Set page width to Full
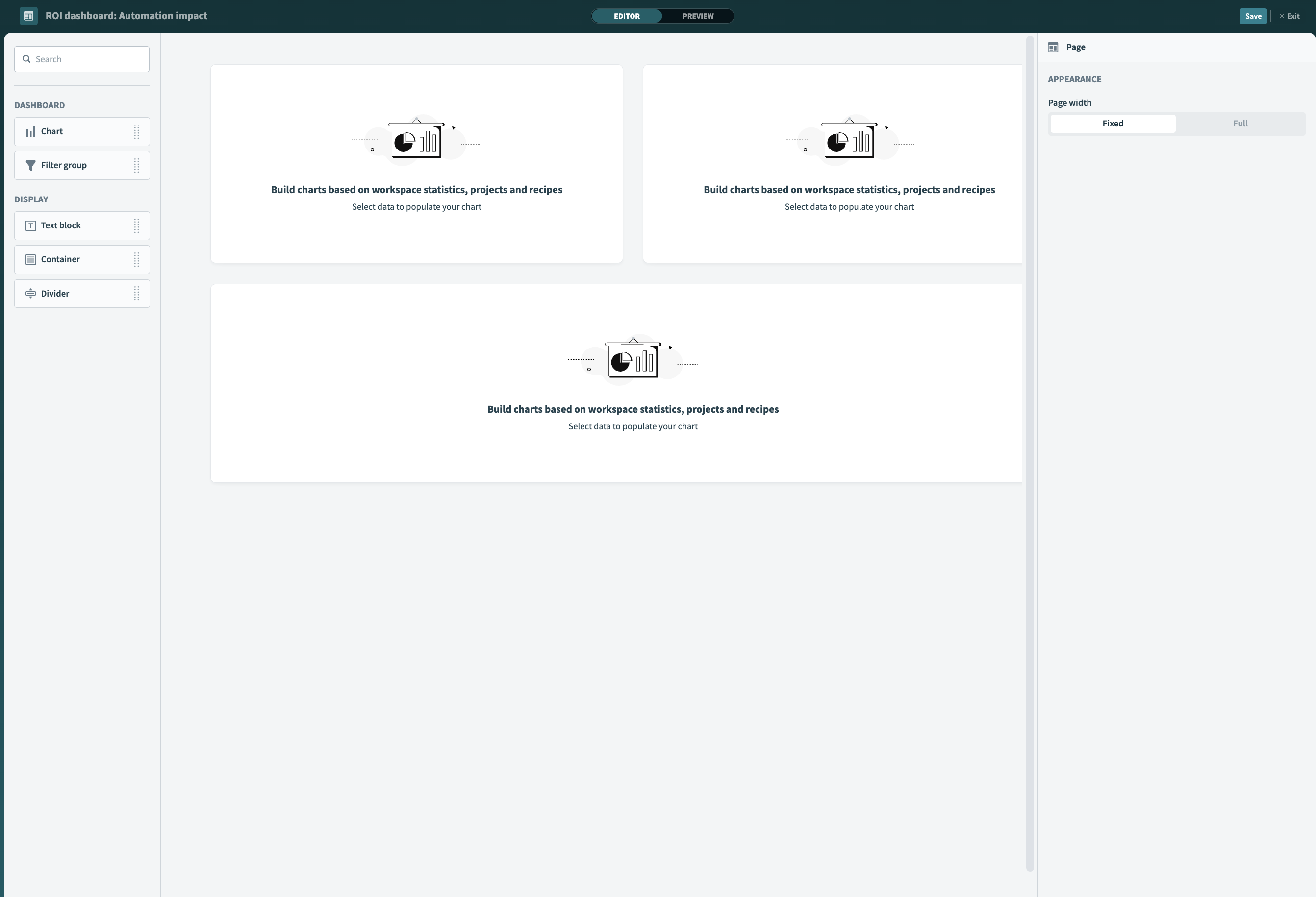Screen dimensions: 1316x897 pos(1240,124)
